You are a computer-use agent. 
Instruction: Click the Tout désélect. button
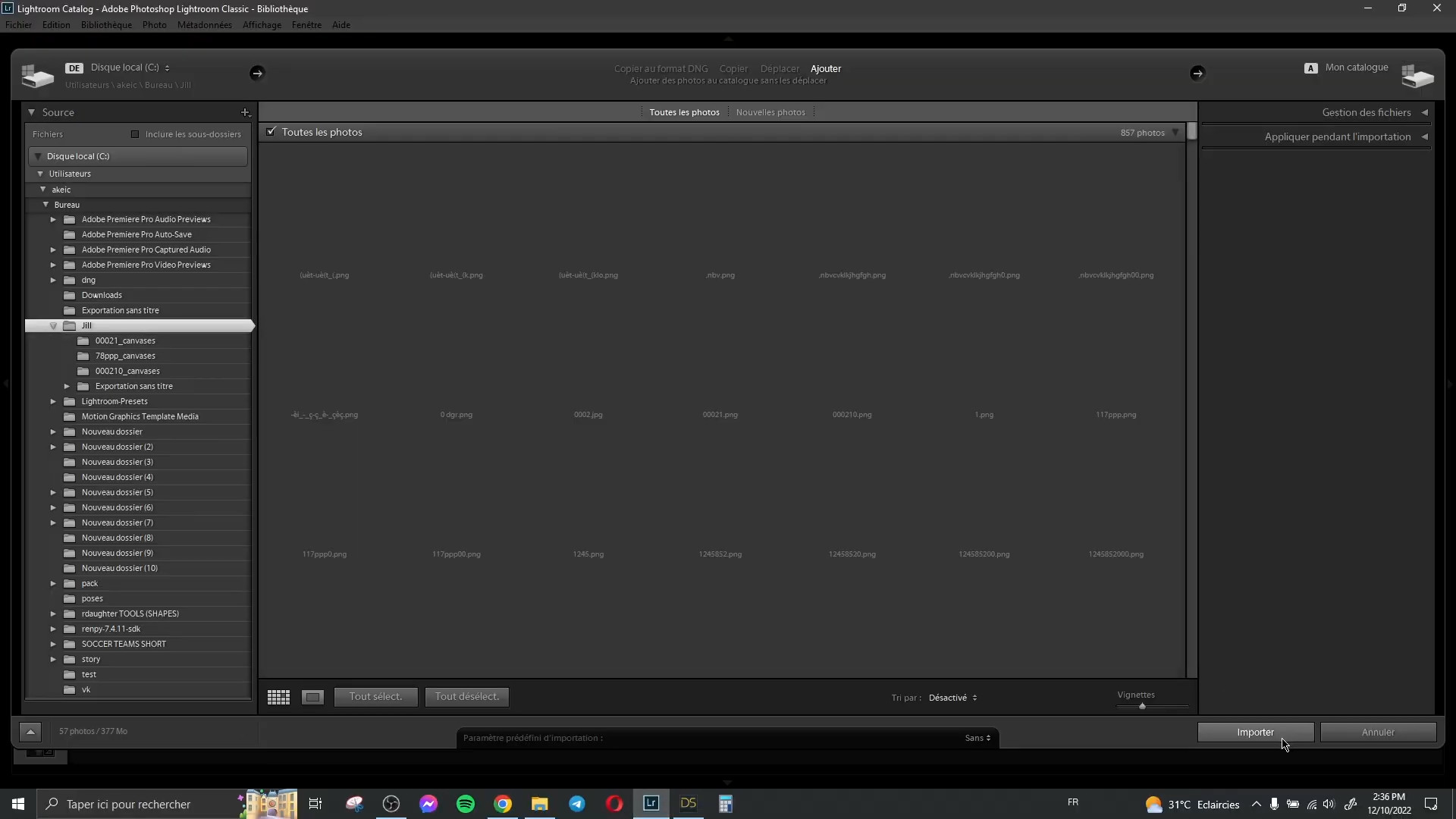[x=466, y=696]
